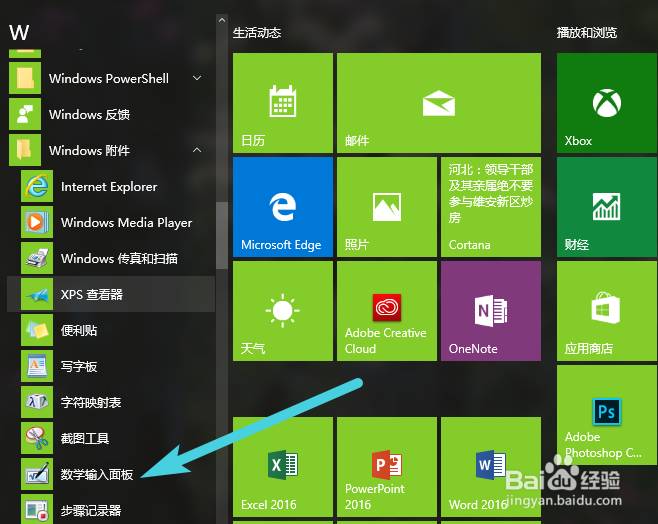The width and height of the screenshot is (658, 524).
Task: Click the Windows 传真和扫描 icon
Action: [x=37, y=258]
